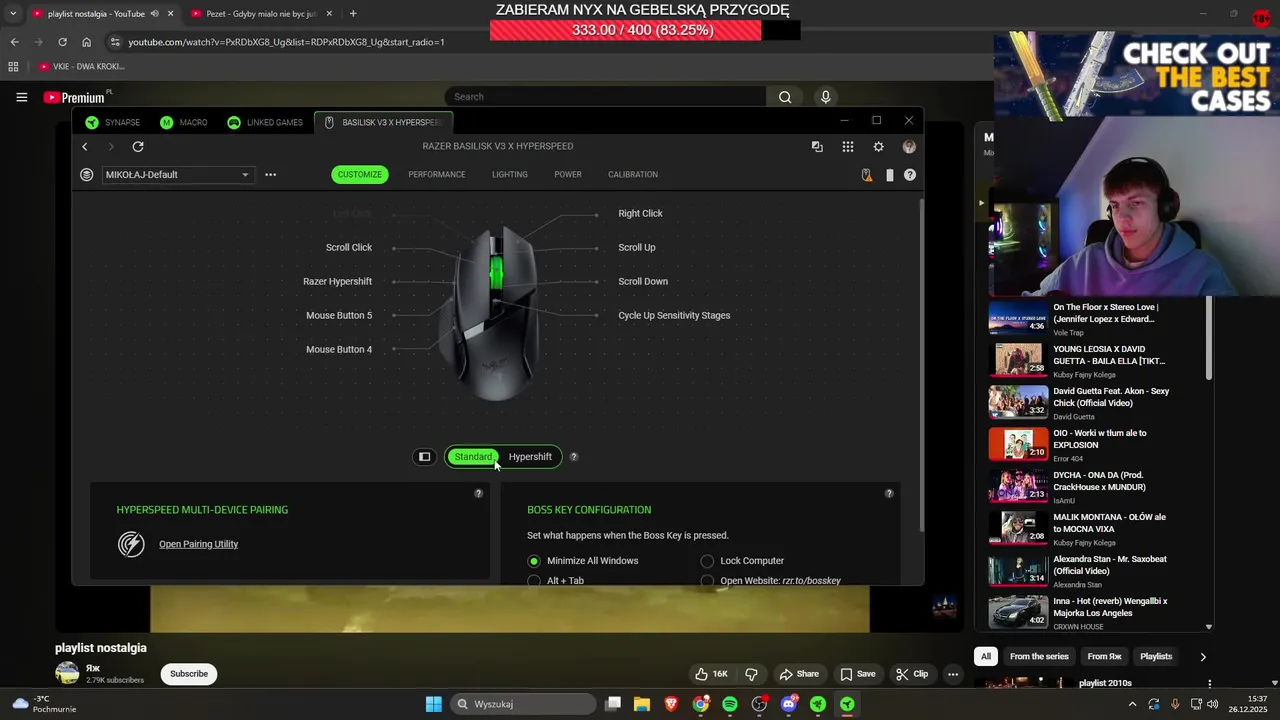Select Standard mode
The width and height of the screenshot is (1280, 720).
tap(474, 457)
